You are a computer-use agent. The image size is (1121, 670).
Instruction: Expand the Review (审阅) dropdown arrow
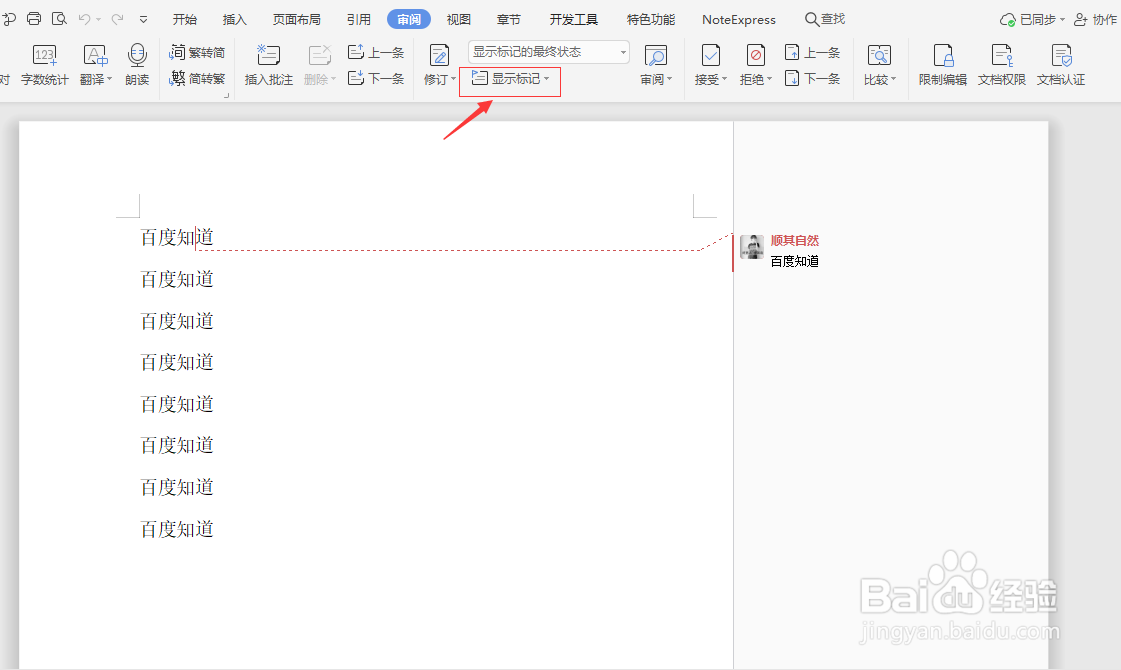[669, 79]
